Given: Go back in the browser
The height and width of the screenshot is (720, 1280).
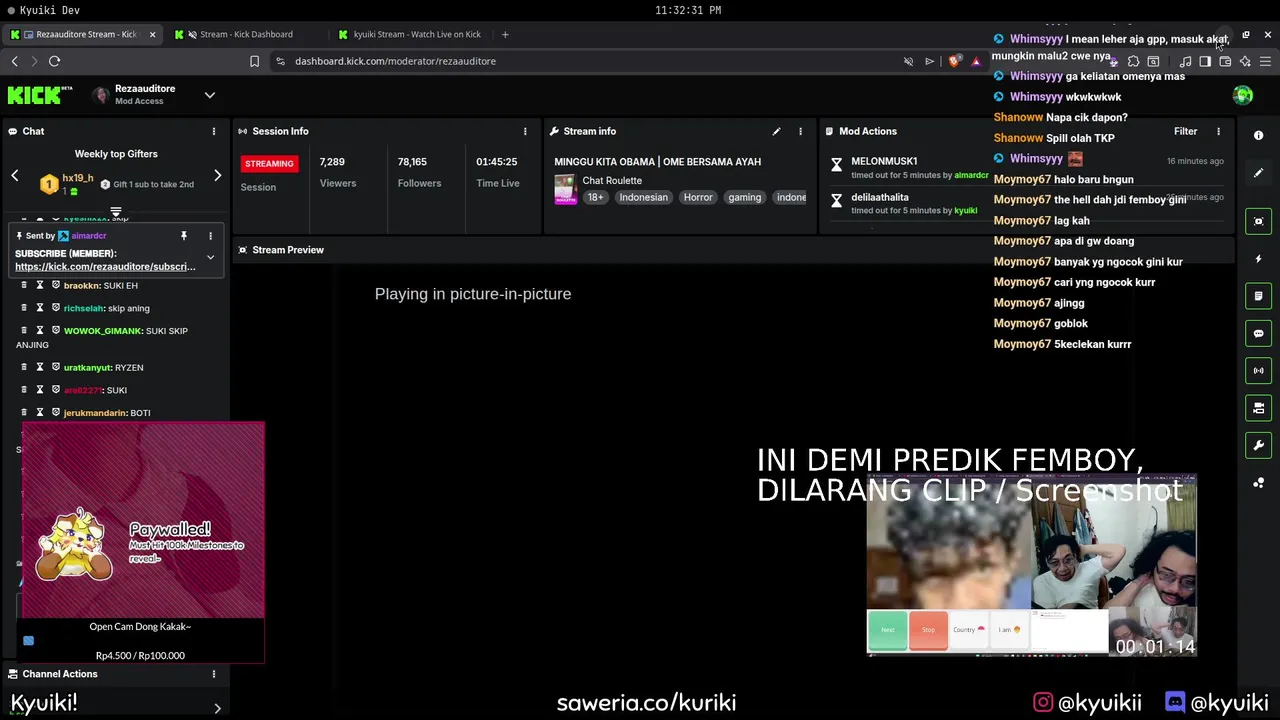Looking at the screenshot, I should pyautogui.click(x=14, y=61).
